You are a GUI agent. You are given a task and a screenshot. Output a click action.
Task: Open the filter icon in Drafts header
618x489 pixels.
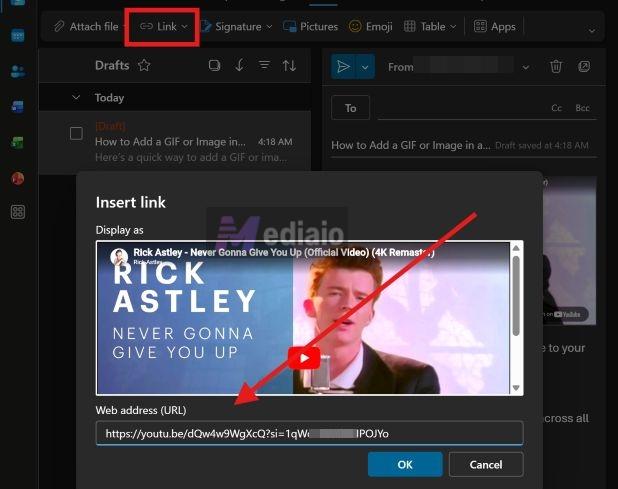coord(264,65)
